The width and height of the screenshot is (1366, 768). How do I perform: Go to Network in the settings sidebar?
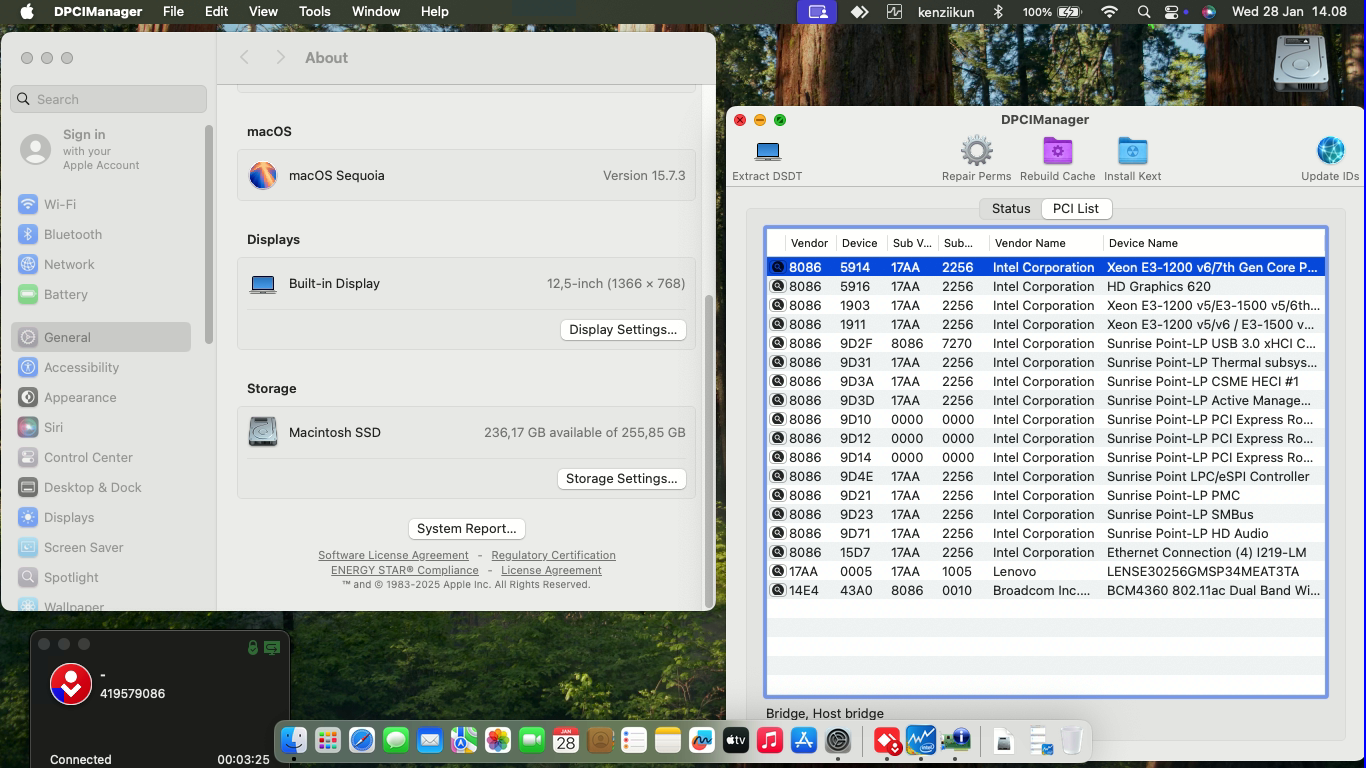tap(101, 264)
